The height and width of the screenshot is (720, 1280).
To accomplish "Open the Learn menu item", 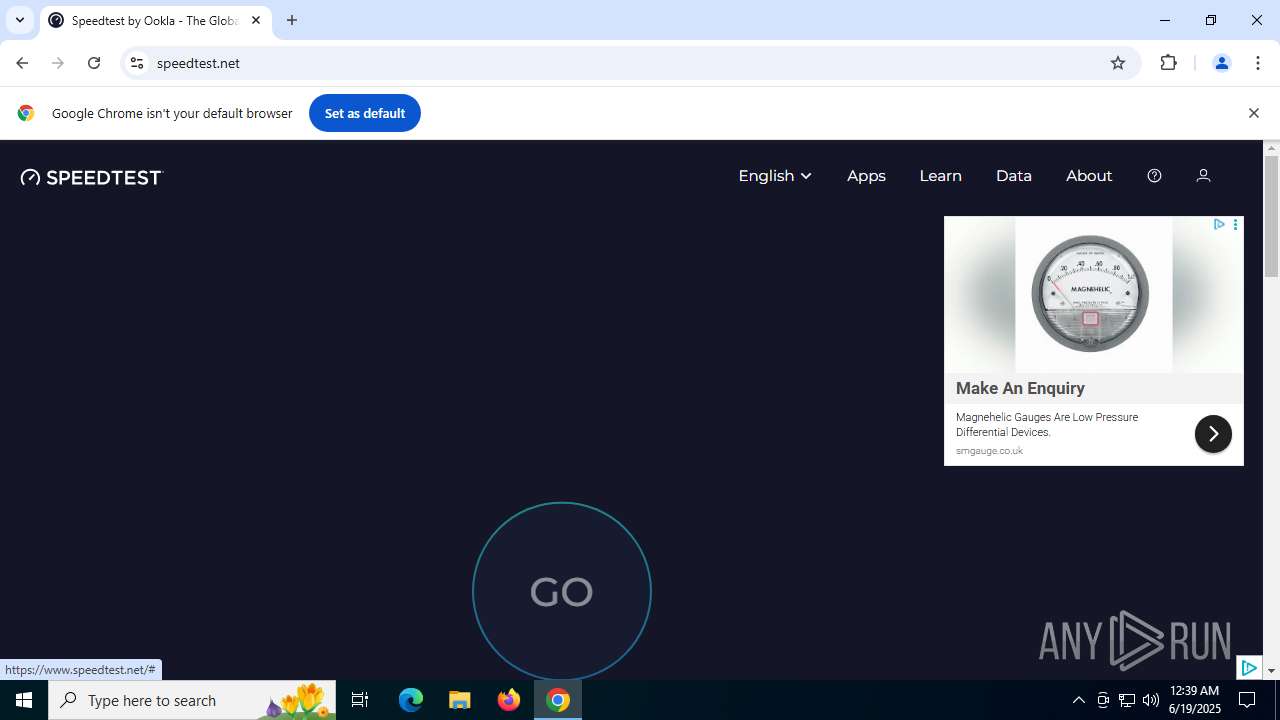I will point(940,176).
